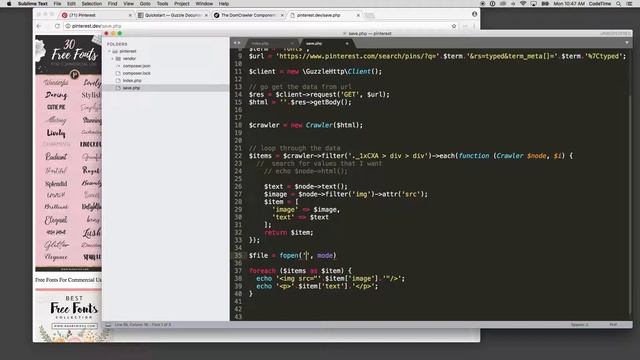
Task: Switch to The DomCrawler Component tab
Action: tap(248, 15)
